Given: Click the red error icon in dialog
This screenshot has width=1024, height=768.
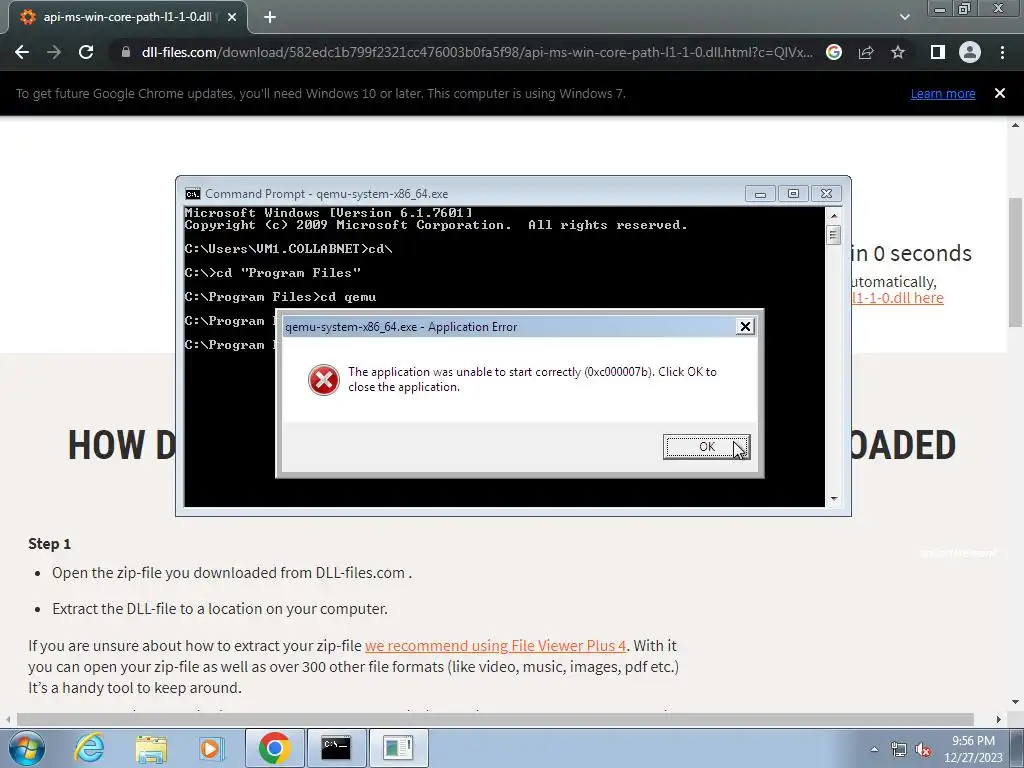Looking at the screenshot, I should pyautogui.click(x=324, y=379).
